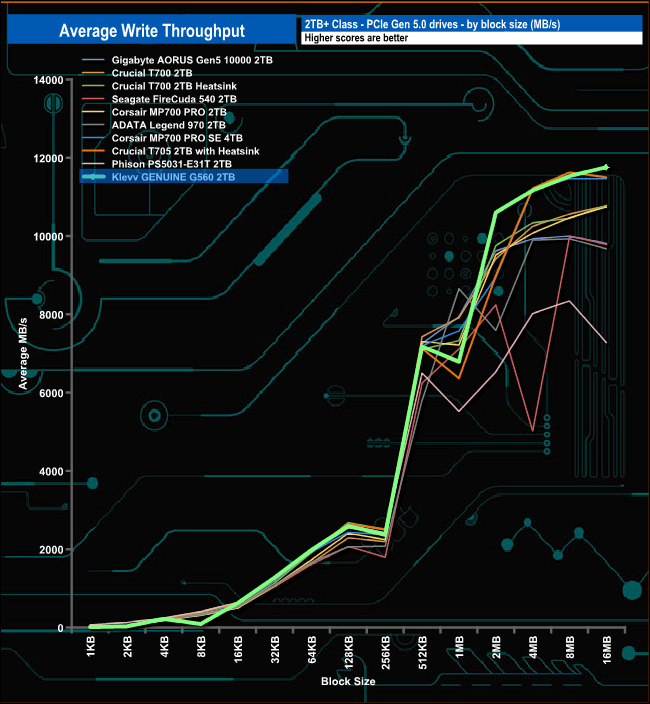This screenshot has width=650, height=704.
Task: Click the red Seagate FireCuda legend line sample
Action: 93,99
